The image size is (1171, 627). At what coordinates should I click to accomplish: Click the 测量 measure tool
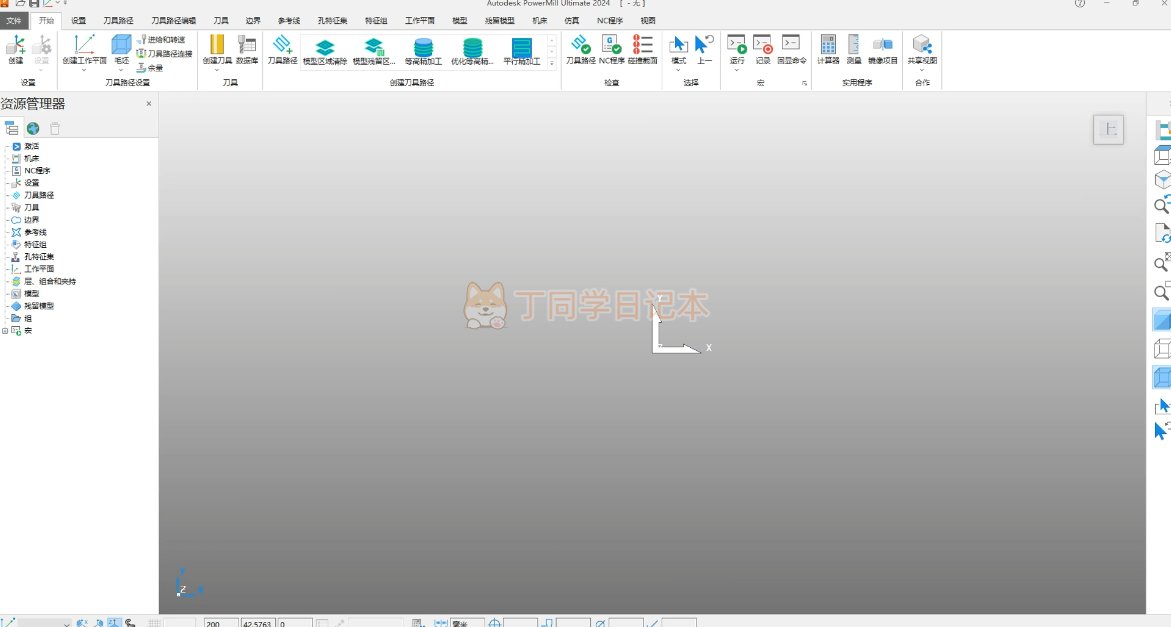[854, 49]
